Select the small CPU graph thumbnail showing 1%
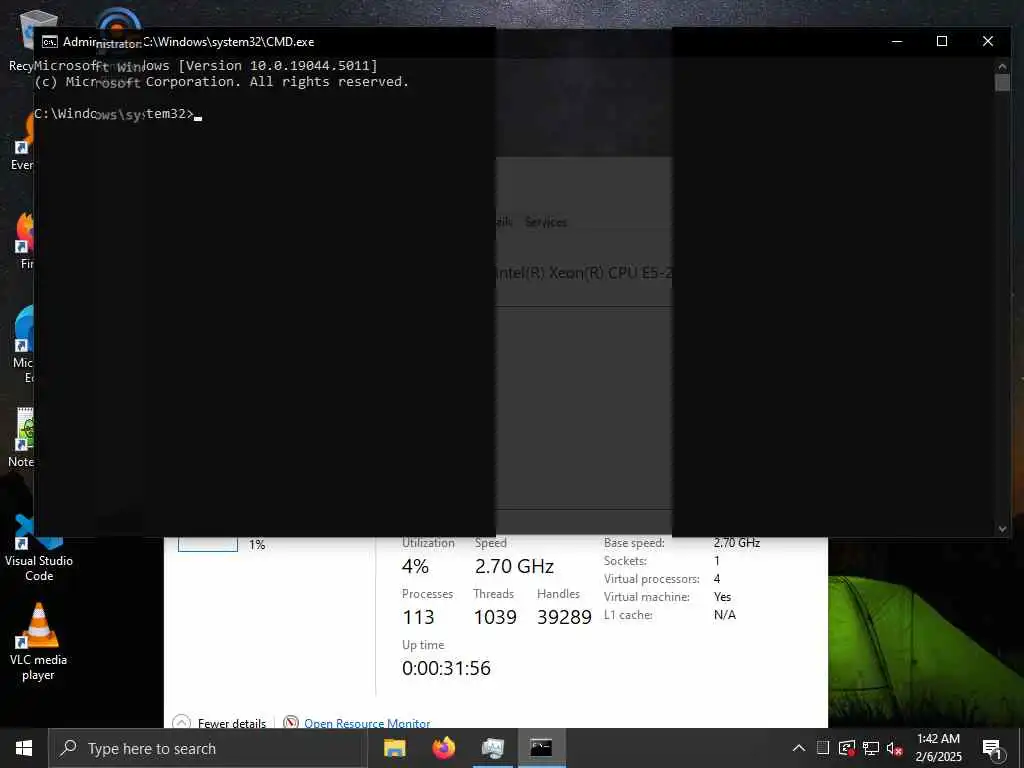Image resolution: width=1024 pixels, height=768 pixels. pos(208,544)
